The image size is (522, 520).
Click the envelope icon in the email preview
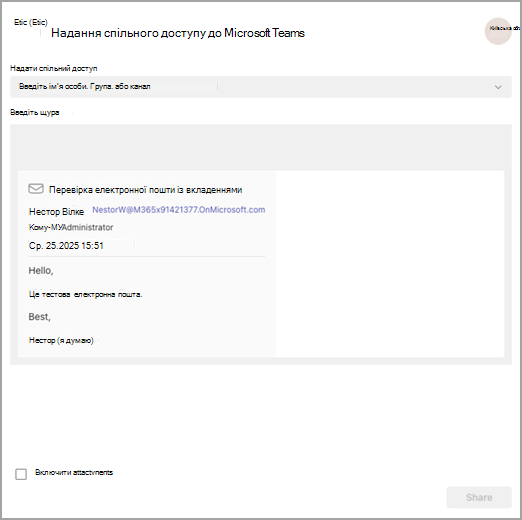point(36,189)
